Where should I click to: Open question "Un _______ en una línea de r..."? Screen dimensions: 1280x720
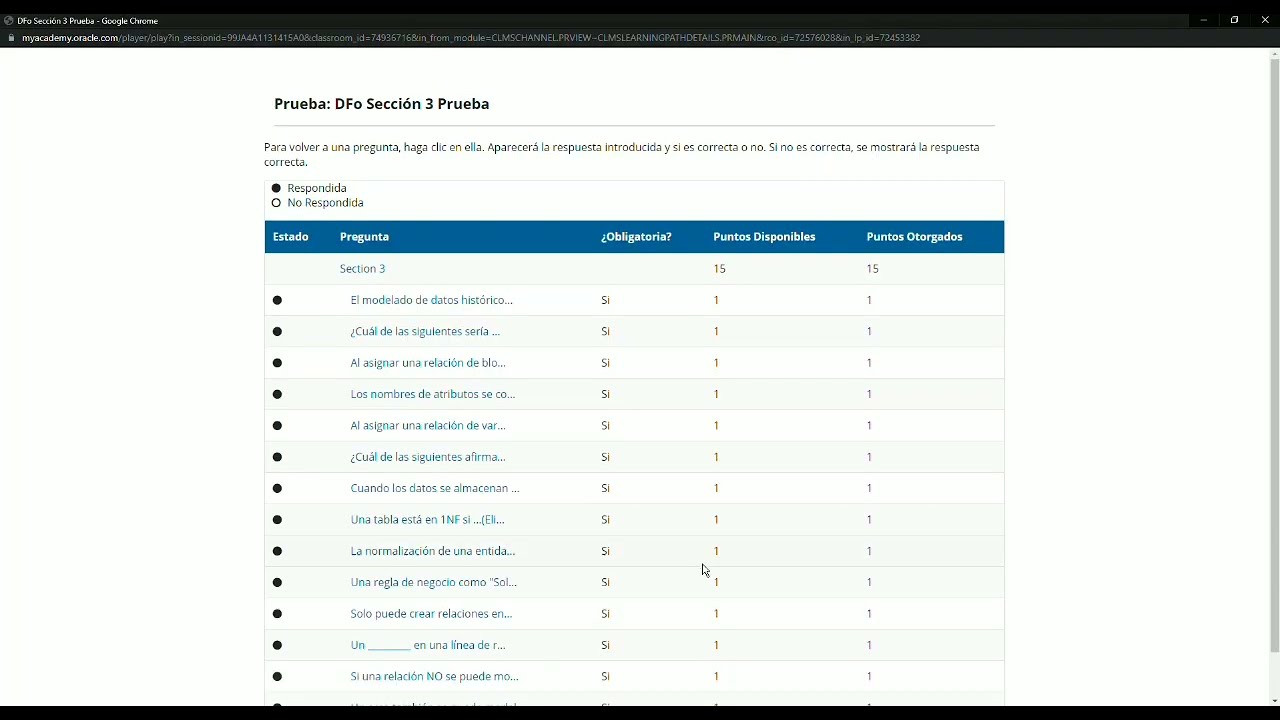coord(428,645)
